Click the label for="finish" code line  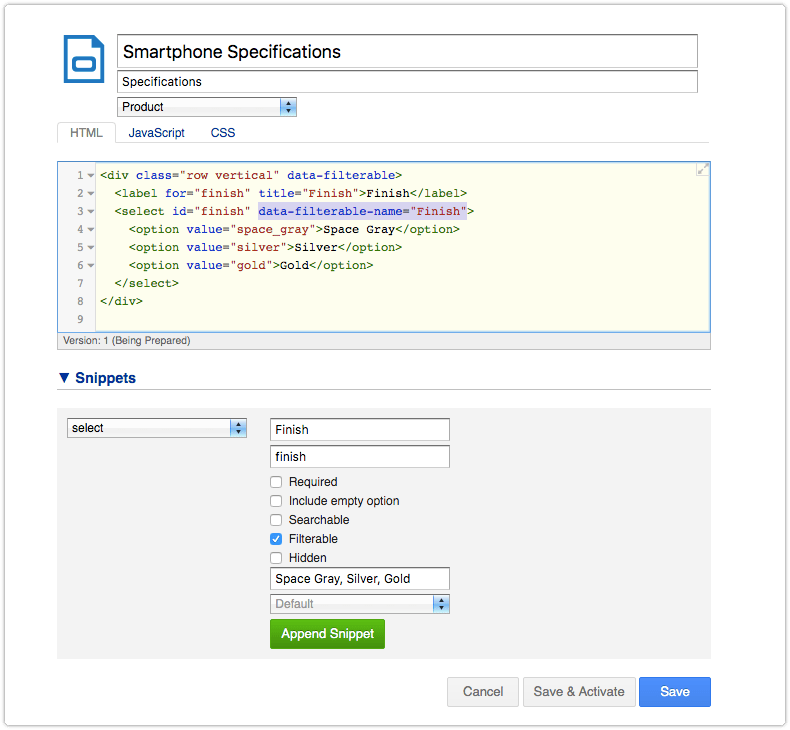291,193
